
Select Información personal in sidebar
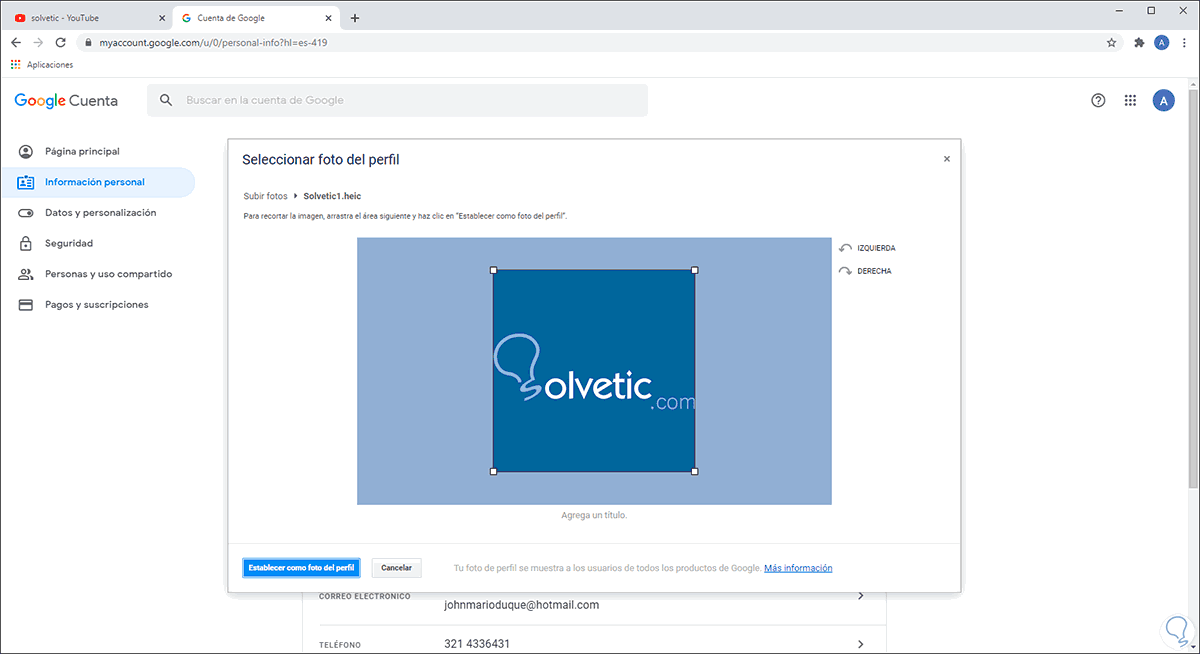coord(97,182)
